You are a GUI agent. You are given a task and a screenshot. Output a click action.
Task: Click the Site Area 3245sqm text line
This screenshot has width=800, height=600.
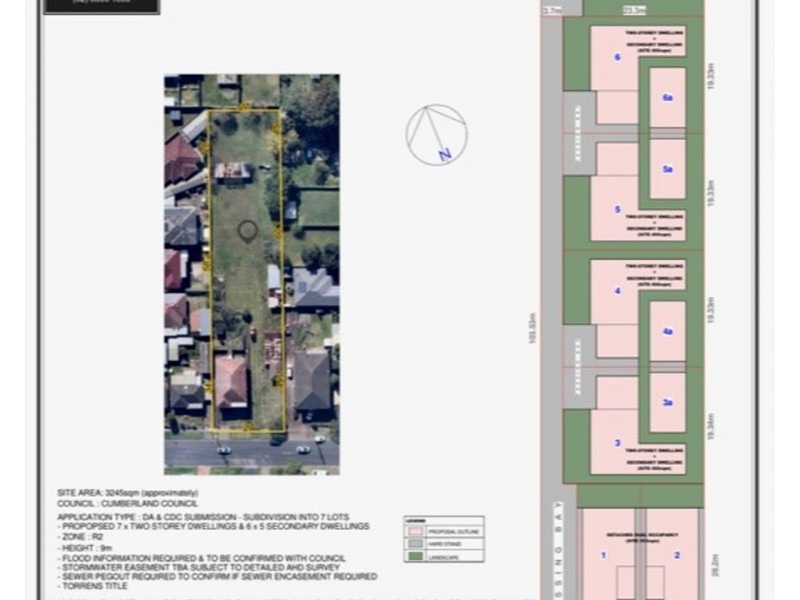coord(128,493)
